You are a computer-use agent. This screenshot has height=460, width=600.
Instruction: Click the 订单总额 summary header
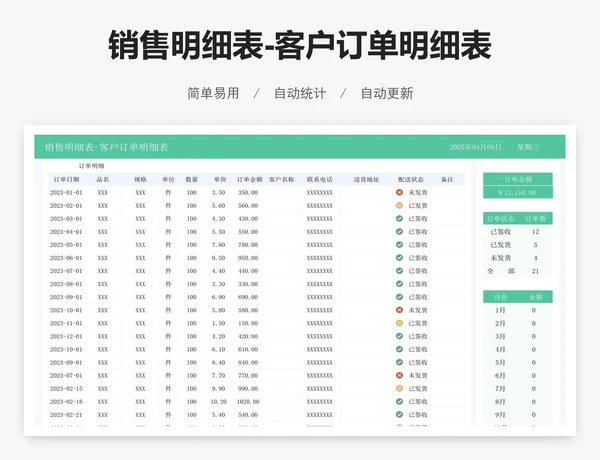(518, 179)
